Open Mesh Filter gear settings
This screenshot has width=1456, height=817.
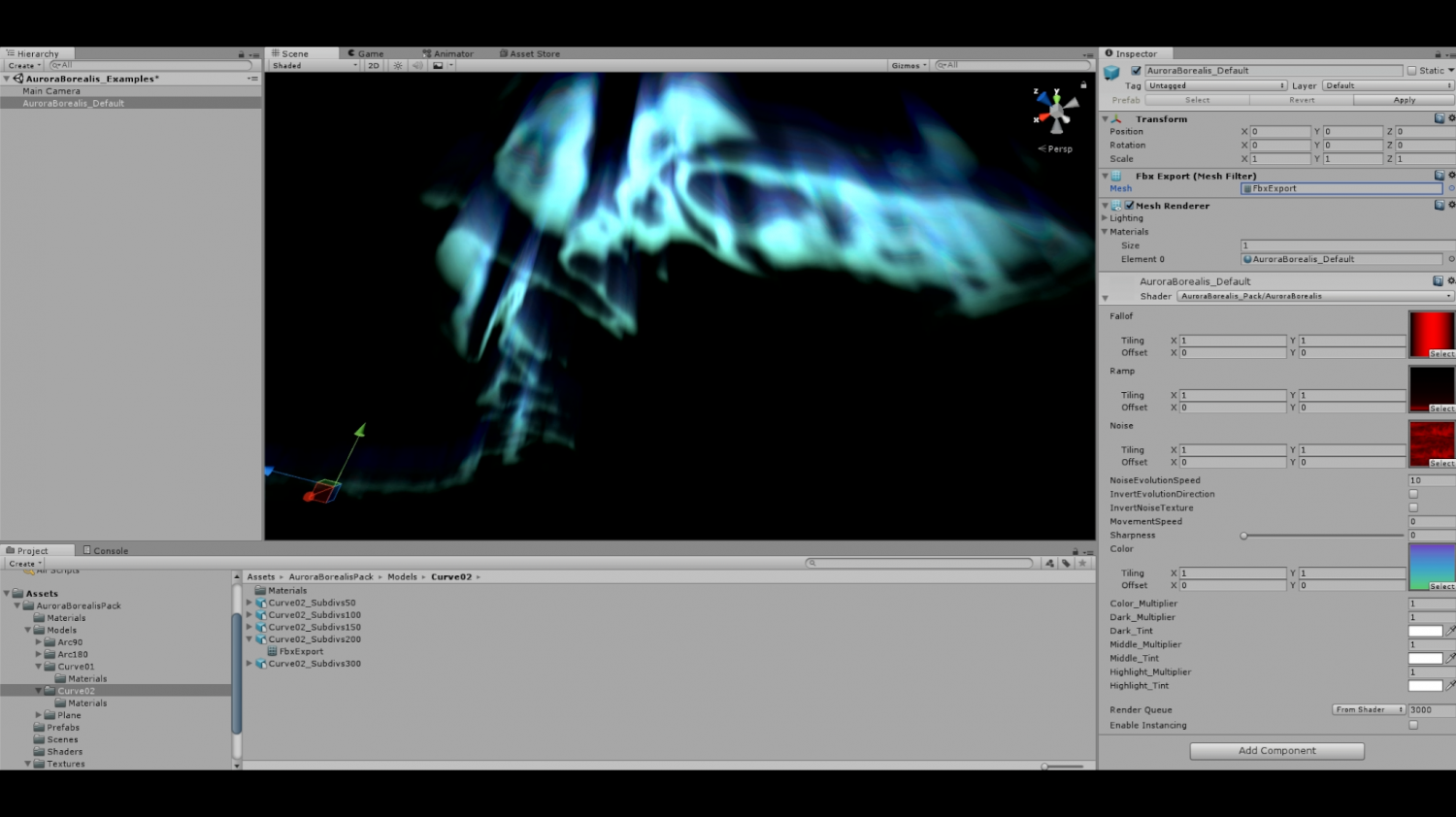tap(1451, 176)
